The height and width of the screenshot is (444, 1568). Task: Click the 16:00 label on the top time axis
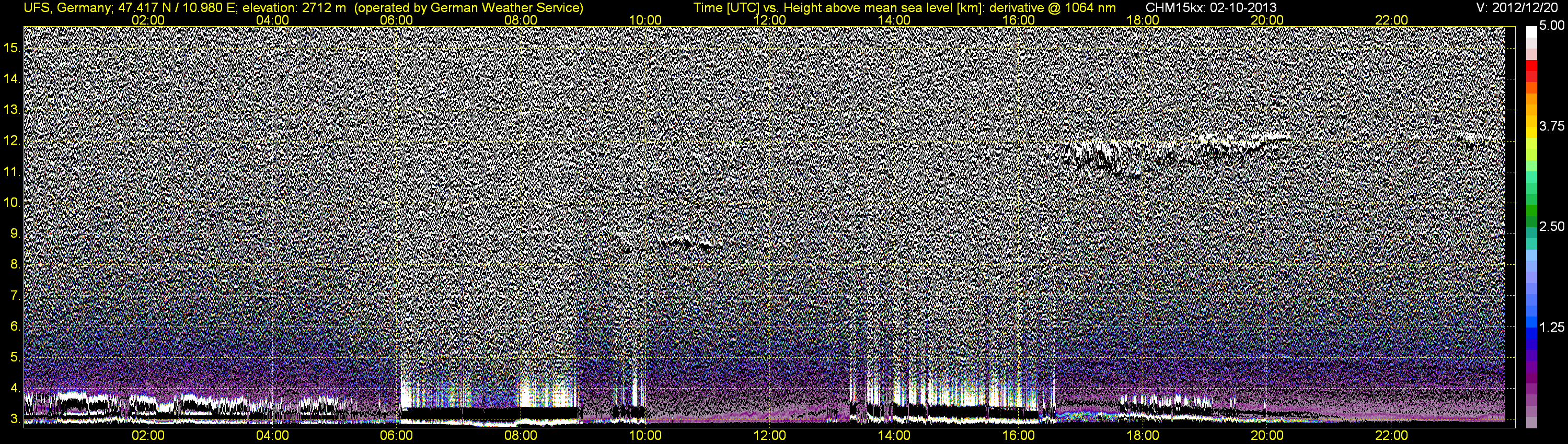click(1018, 20)
